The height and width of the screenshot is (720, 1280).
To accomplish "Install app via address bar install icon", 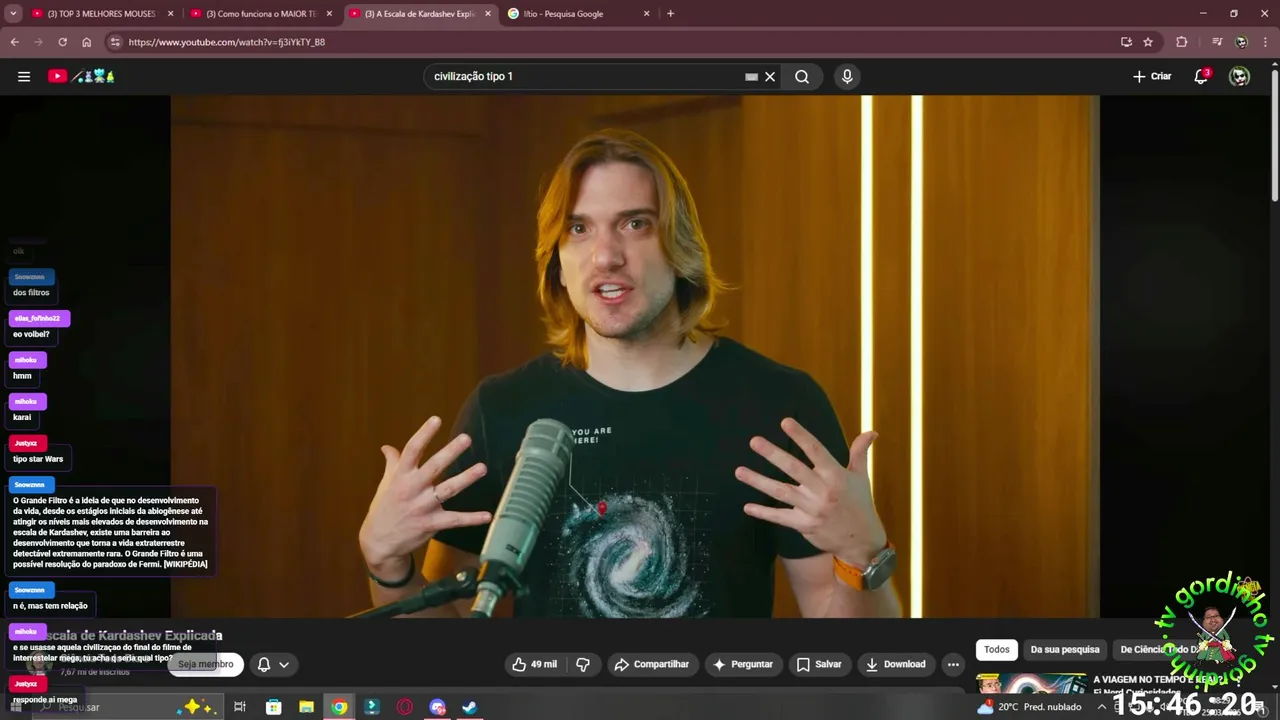I will coord(1126,42).
